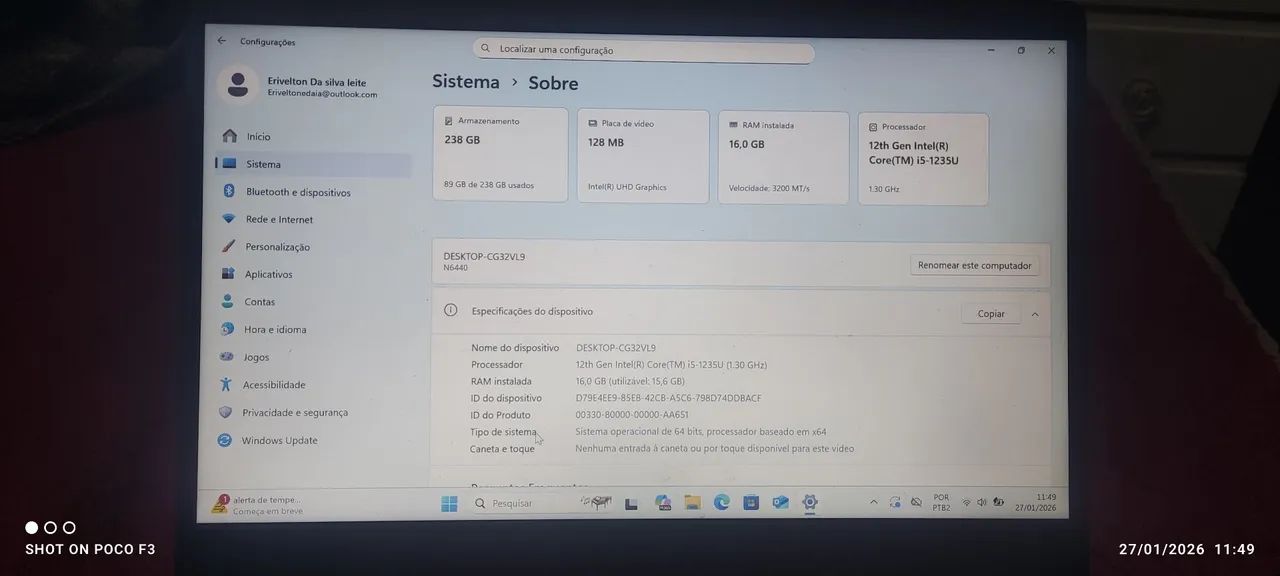Open Windows Update from the sidebar
The height and width of the screenshot is (576, 1280).
point(279,440)
